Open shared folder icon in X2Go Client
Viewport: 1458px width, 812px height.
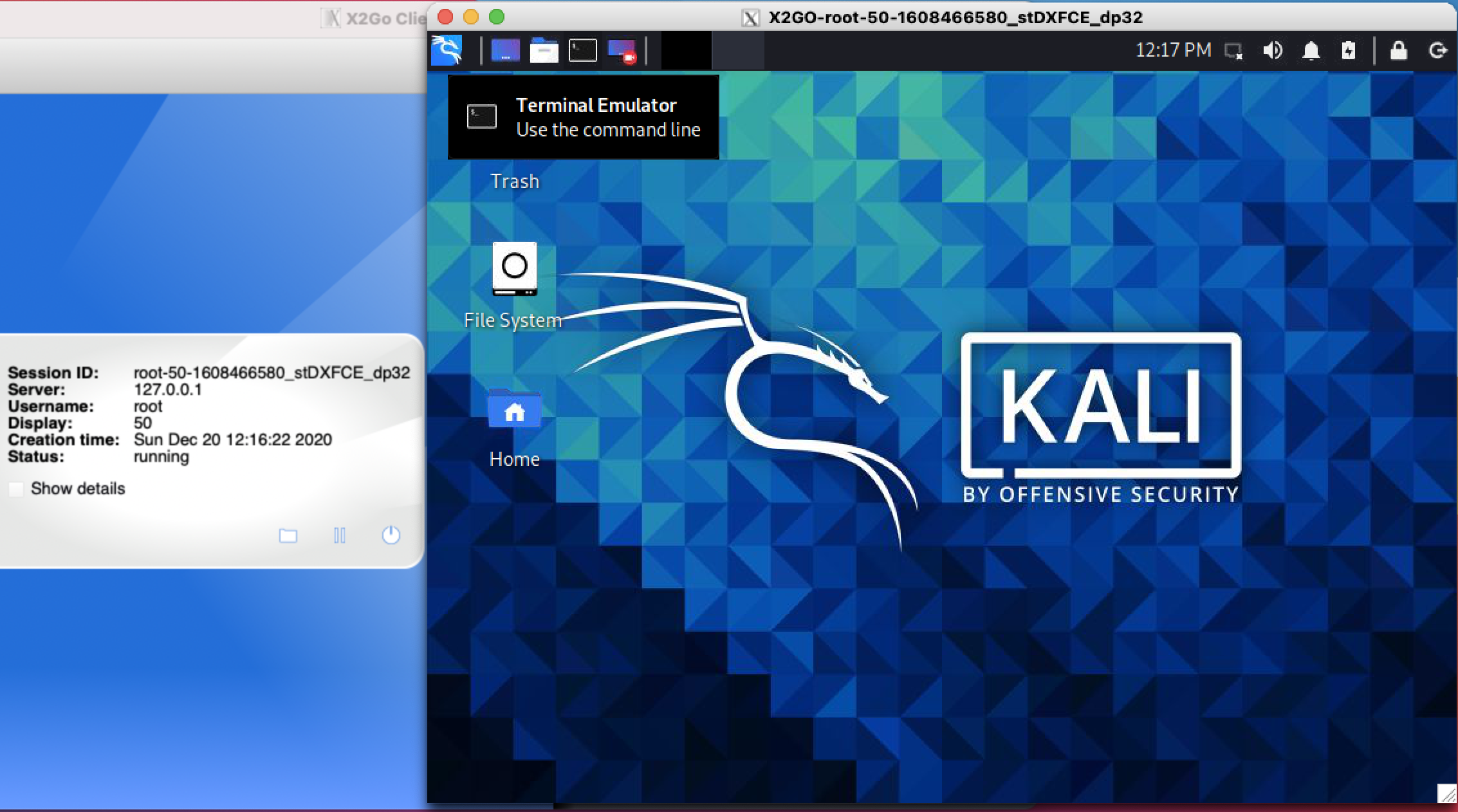tap(288, 535)
